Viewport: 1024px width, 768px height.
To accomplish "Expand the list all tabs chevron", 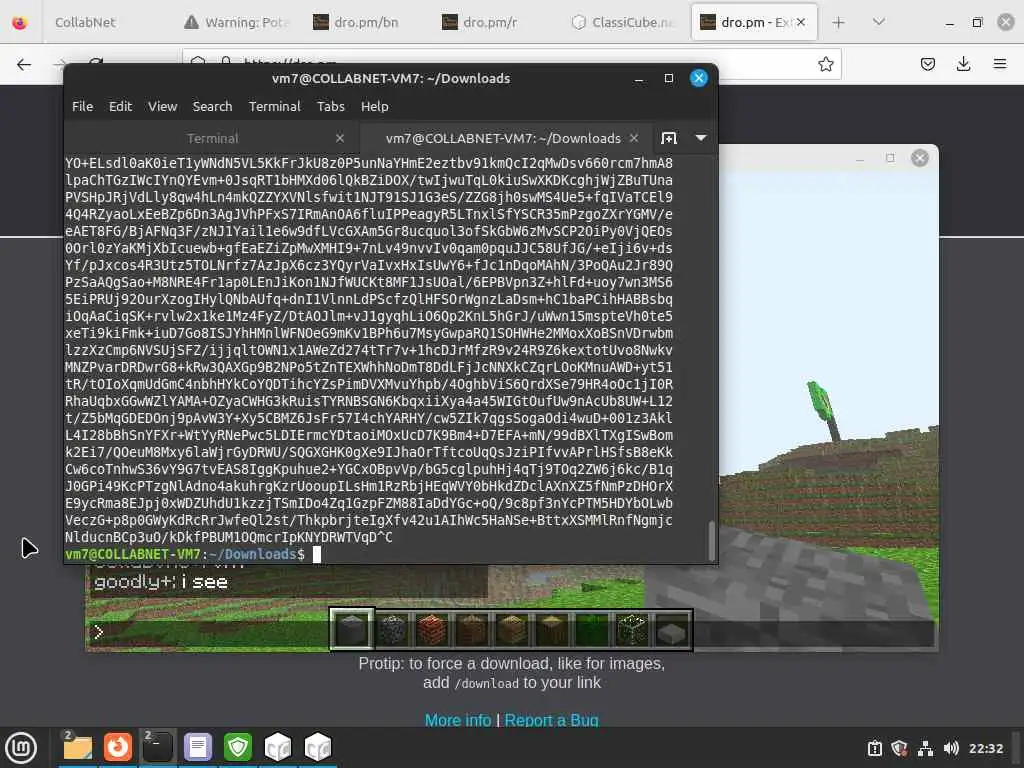I will (879, 22).
